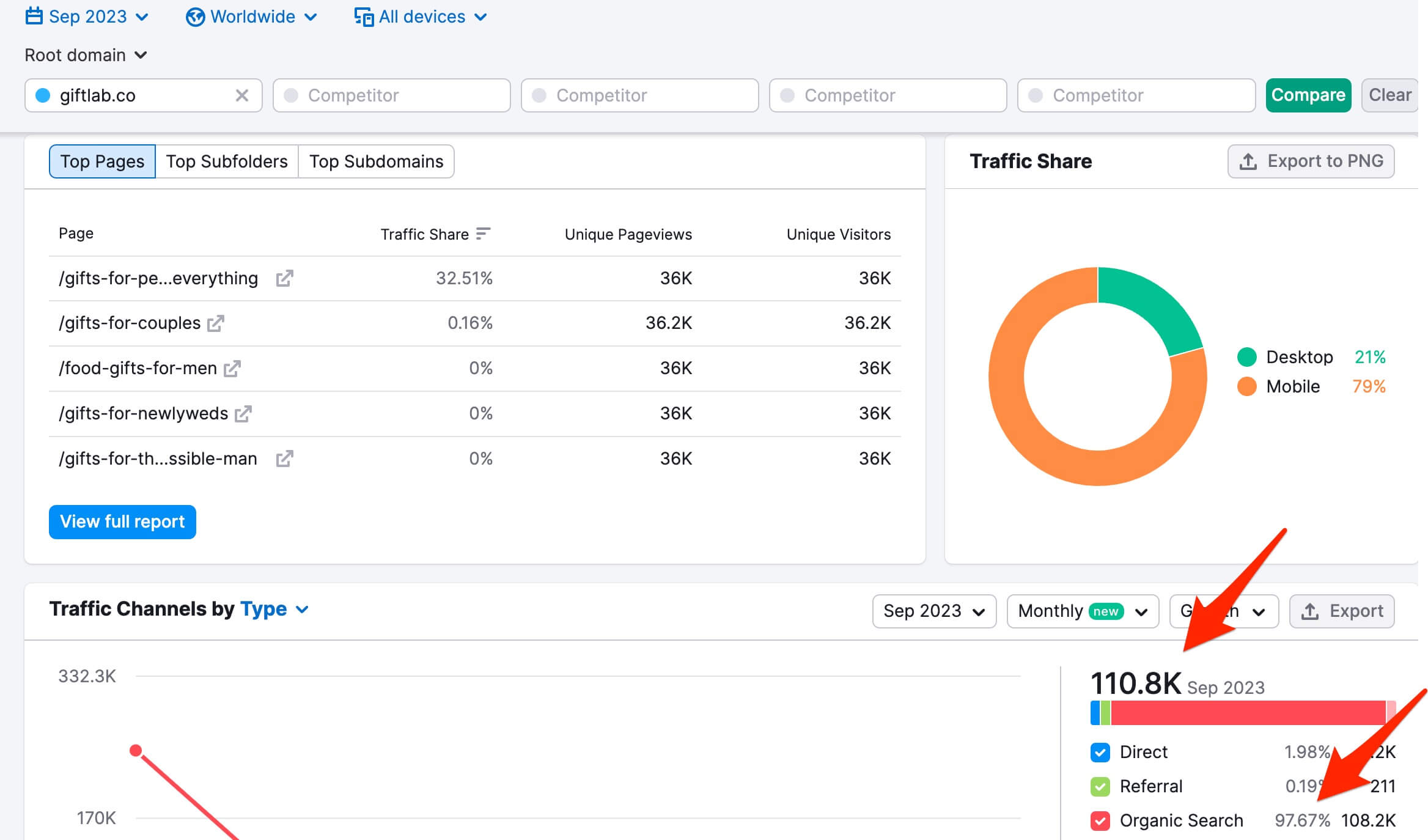Open /gifts-for-th...ssible-man external link icon
The image size is (1428, 840).
(x=284, y=459)
